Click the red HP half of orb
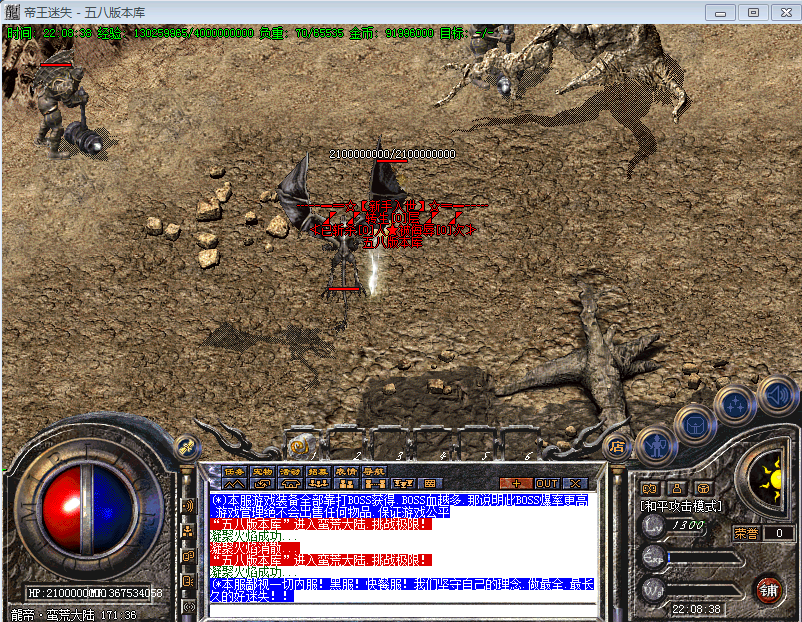Image resolution: width=802 pixels, height=622 pixels. [62, 509]
